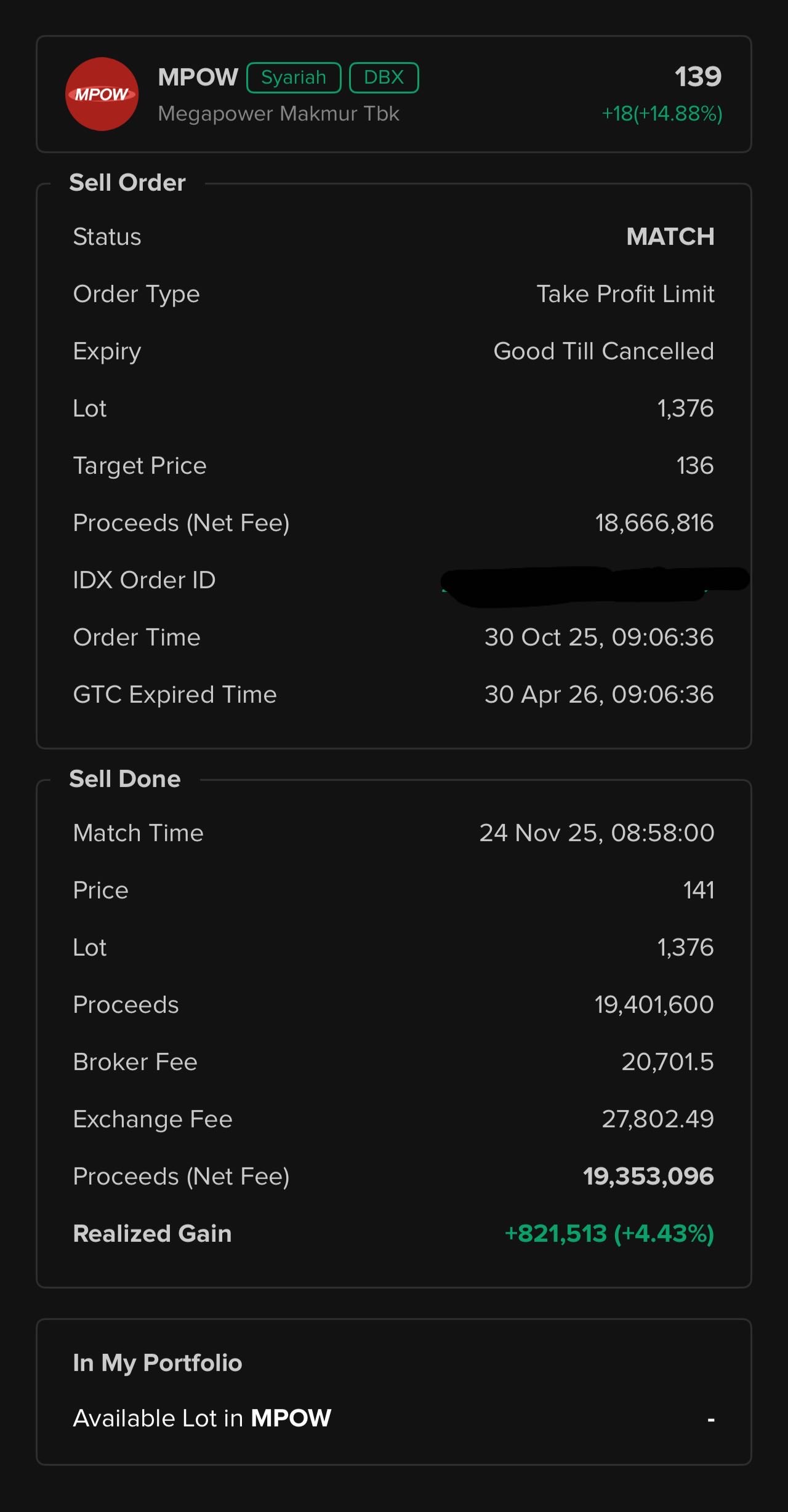Tap the Take Profit Limit order type
Image resolution: width=788 pixels, height=1512 pixels.
(x=625, y=294)
